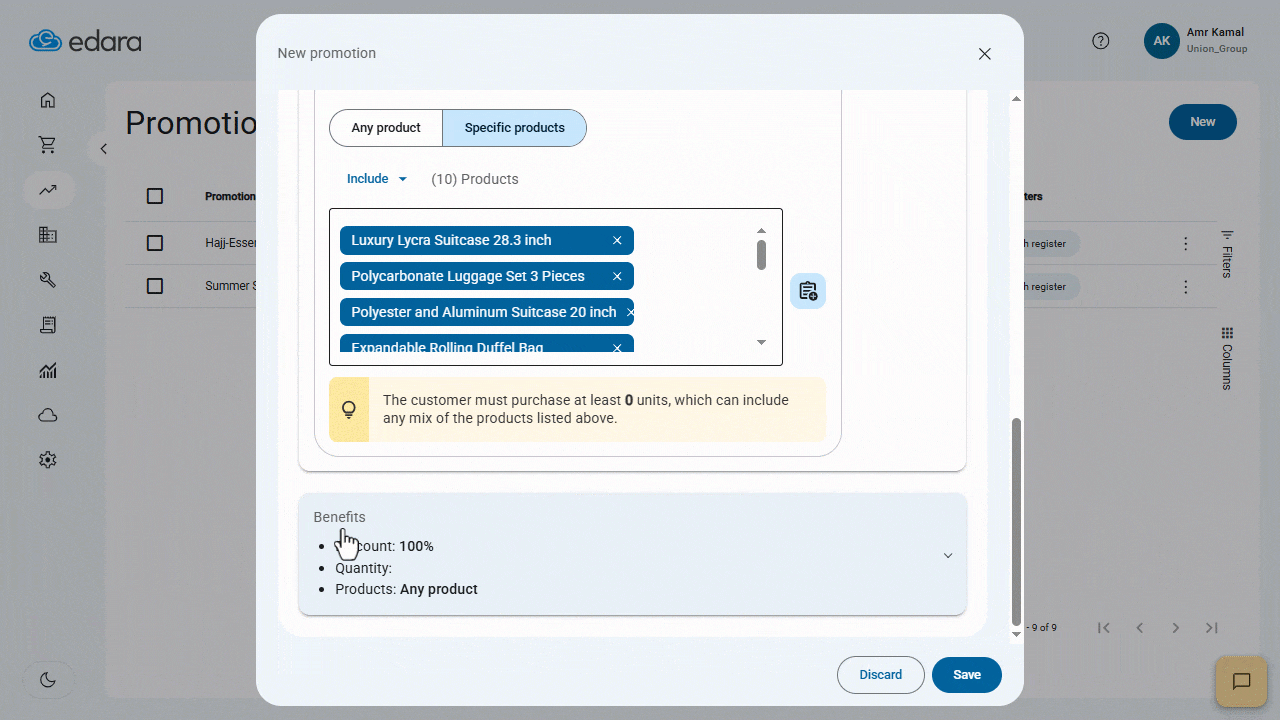The width and height of the screenshot is (1280, 720).
Task: Open the Home icon in sidebar
Action: click(x=47, y=100)
